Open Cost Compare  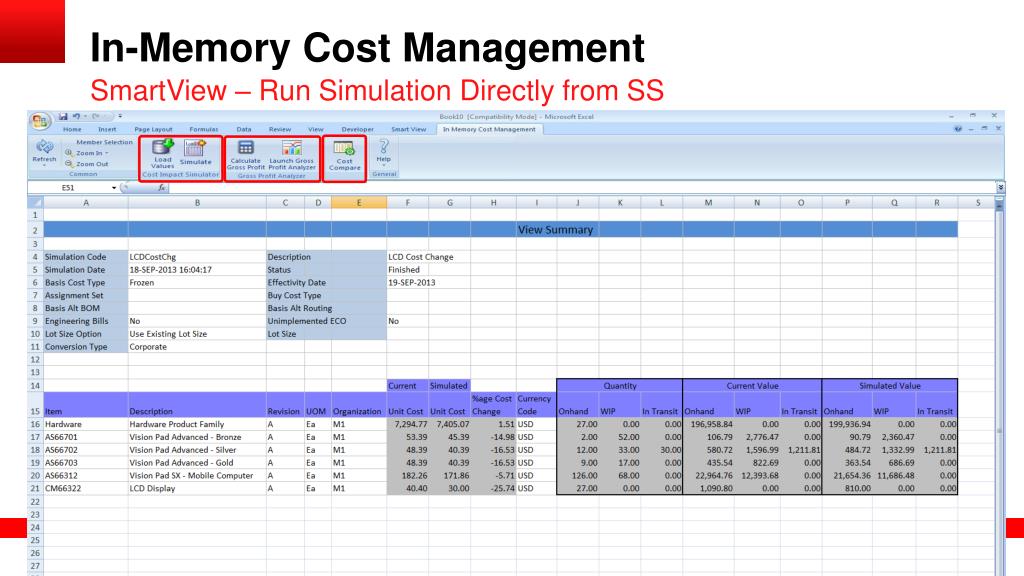(344, 155)
